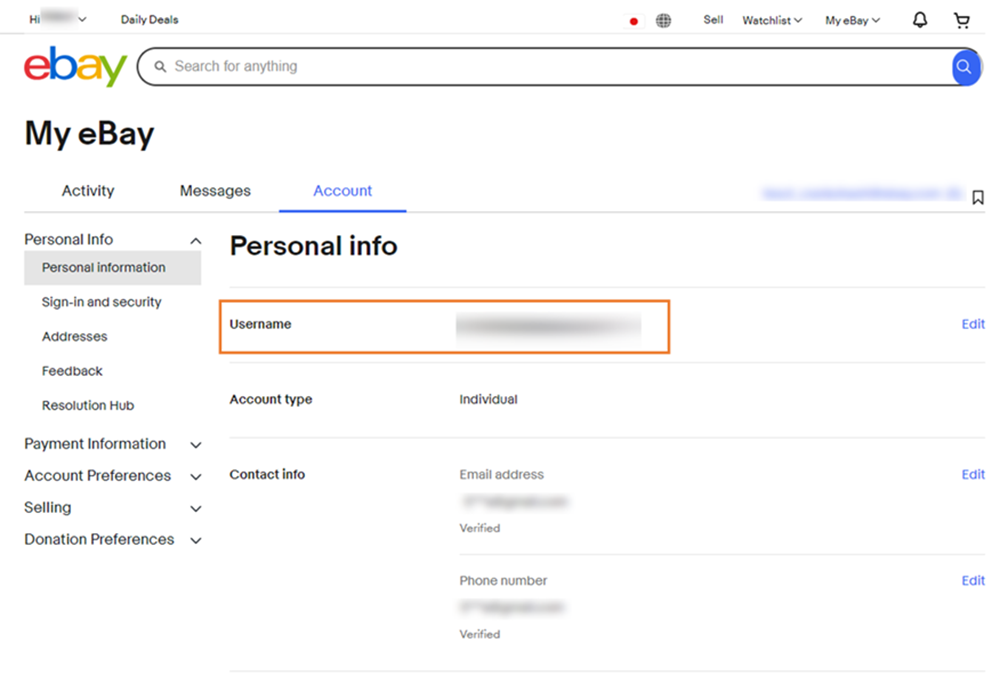The image size is (1000, 683).
Task: Click the Sell link
Action: click(x=713, y=20)
